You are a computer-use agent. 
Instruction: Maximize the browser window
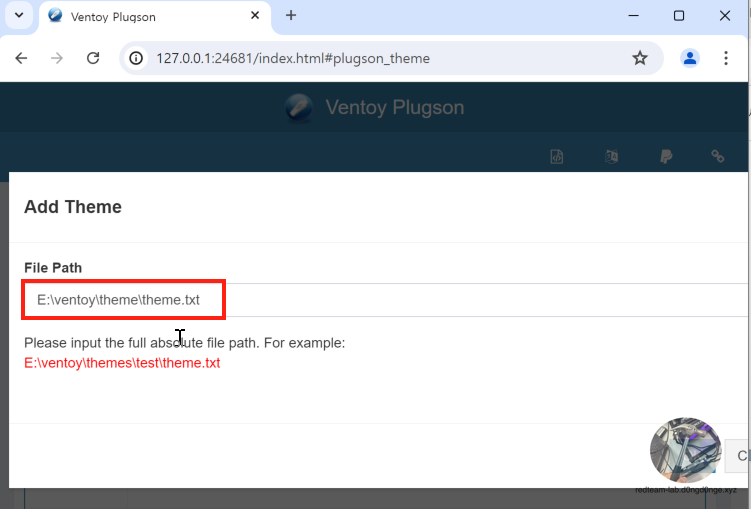(679, 16)
